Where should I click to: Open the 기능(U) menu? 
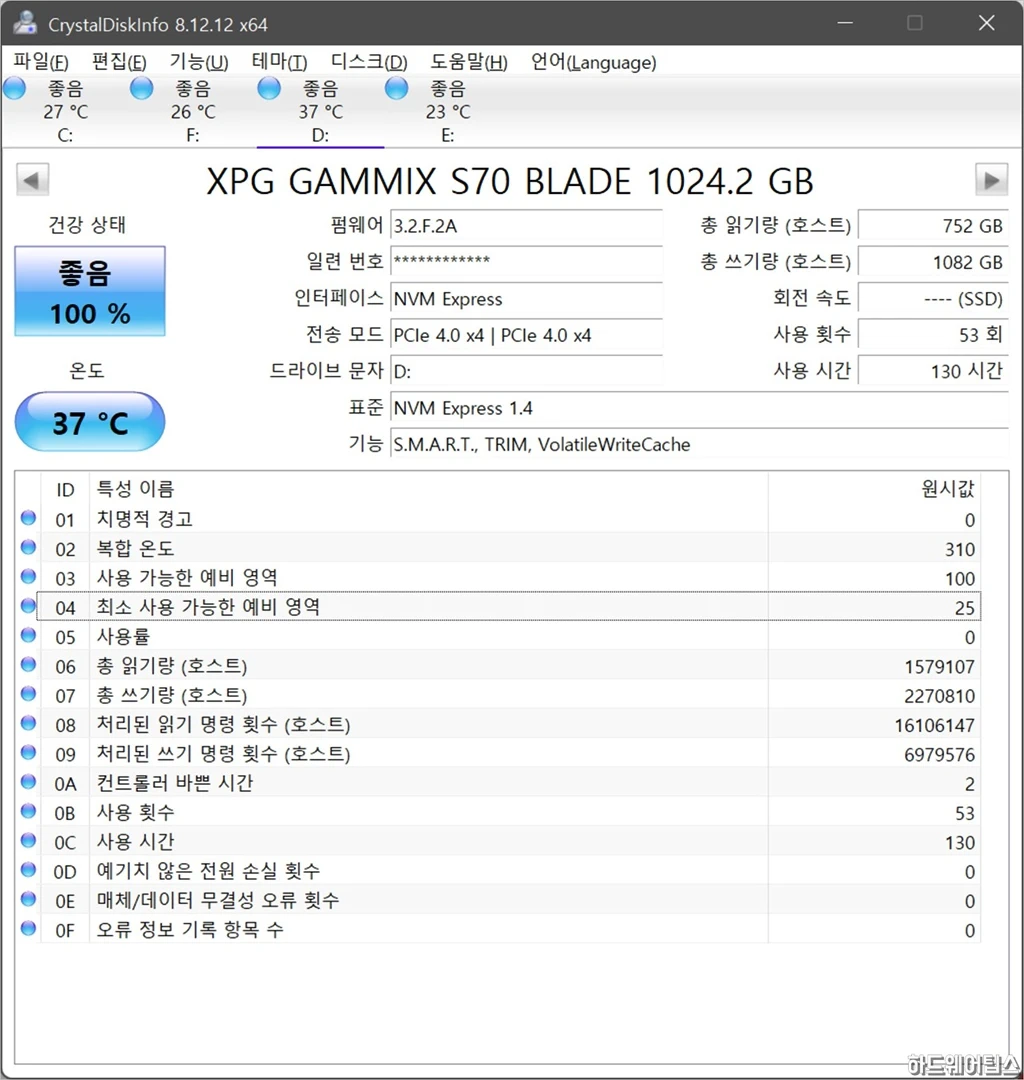(x=199, y=62)
